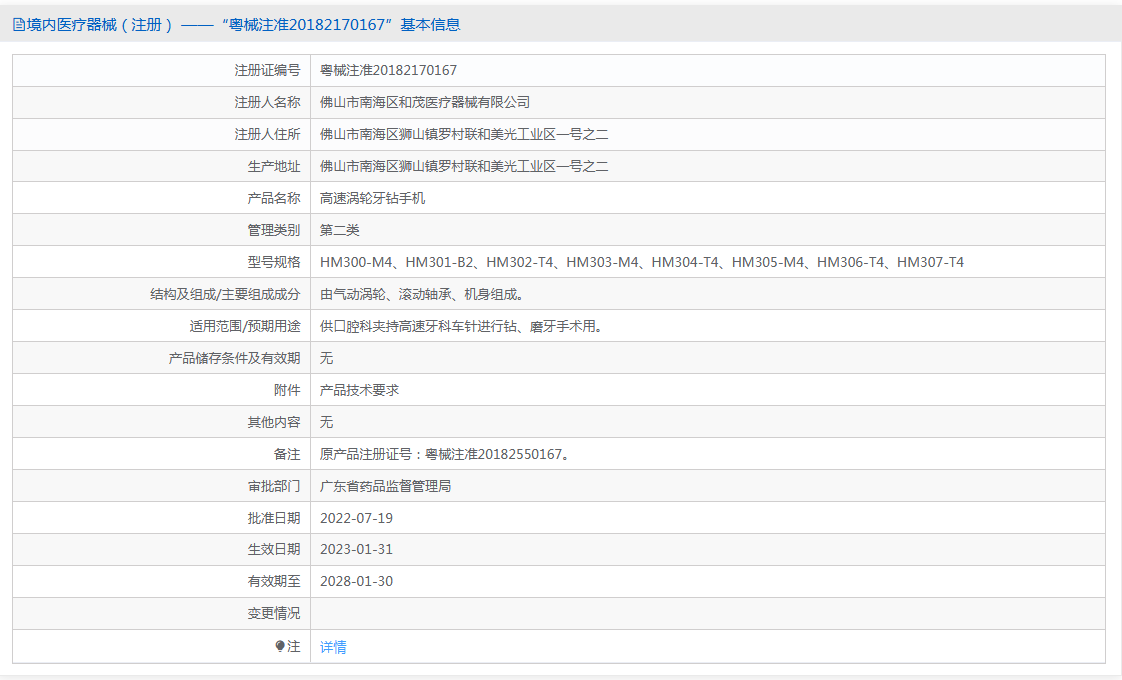The image size is (1122, 680).
Task: Click the 生效日期 label
Action: point(274,549)
